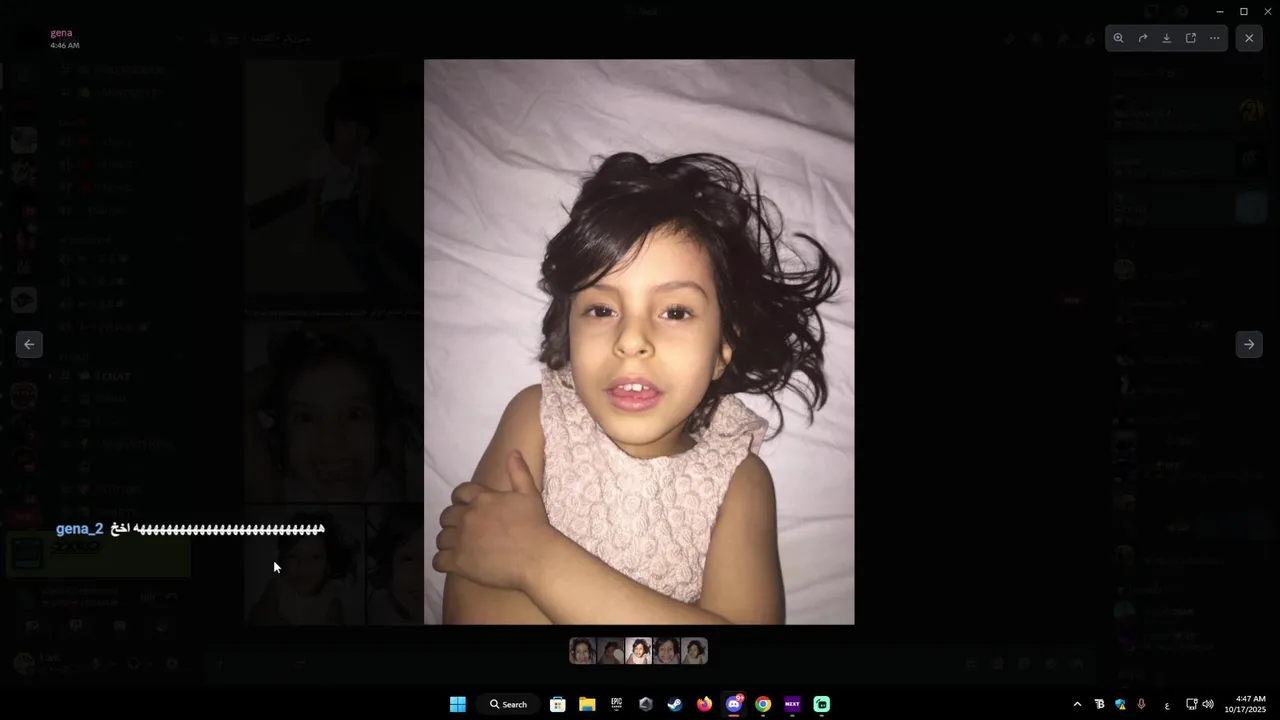Switch to Discord via its taskbar icon
This screenshot has height=720, width=1280.
pyautogui.click(x=734, y=704)
